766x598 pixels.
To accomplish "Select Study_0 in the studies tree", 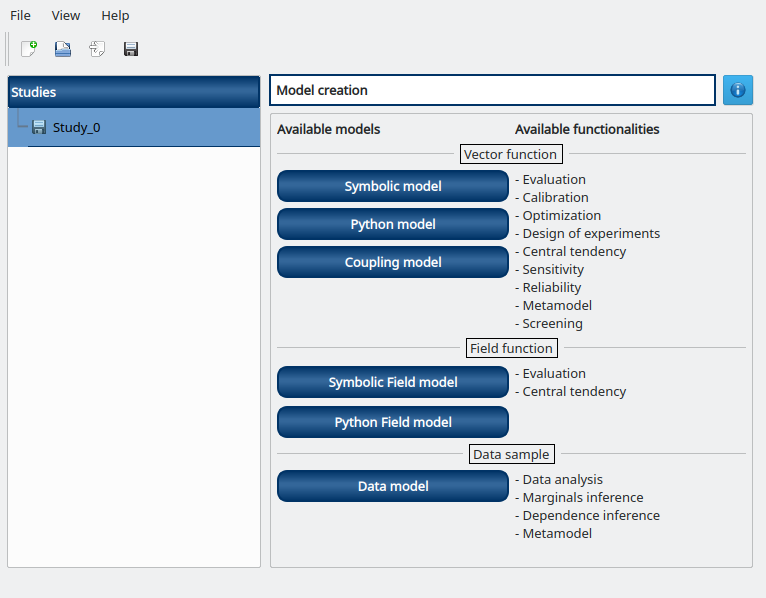I will (x=76, y=127).
